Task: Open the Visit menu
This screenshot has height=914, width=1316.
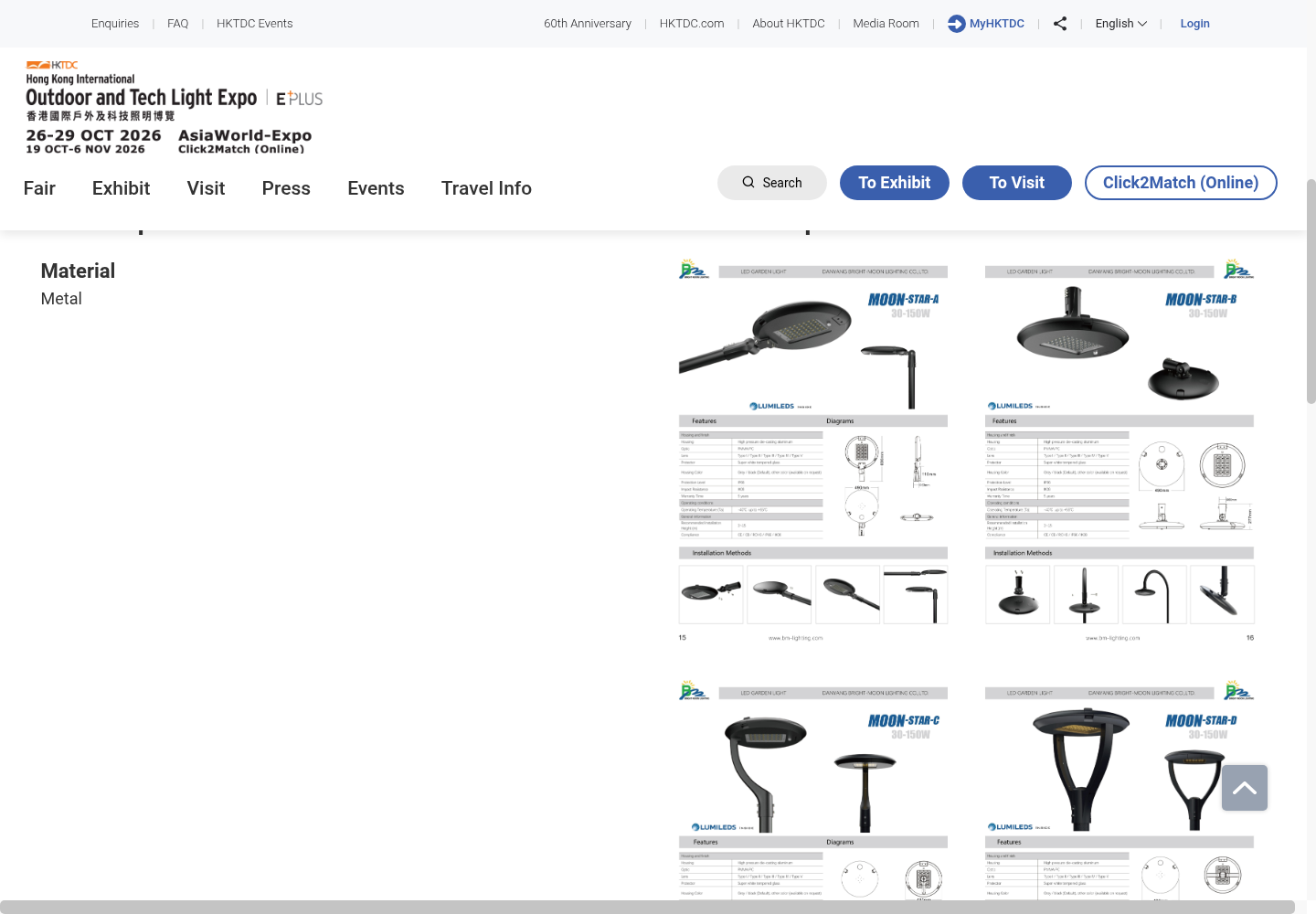Action: (x=206, y=188)
